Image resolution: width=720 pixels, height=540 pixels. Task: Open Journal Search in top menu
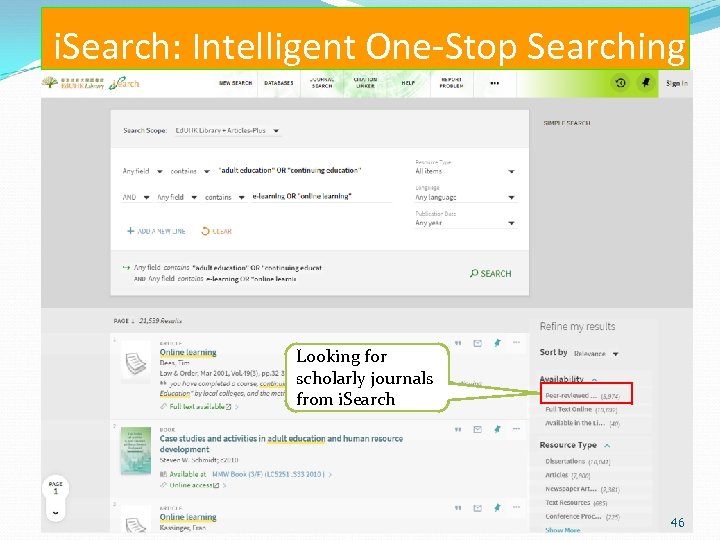tap(322, 83)
